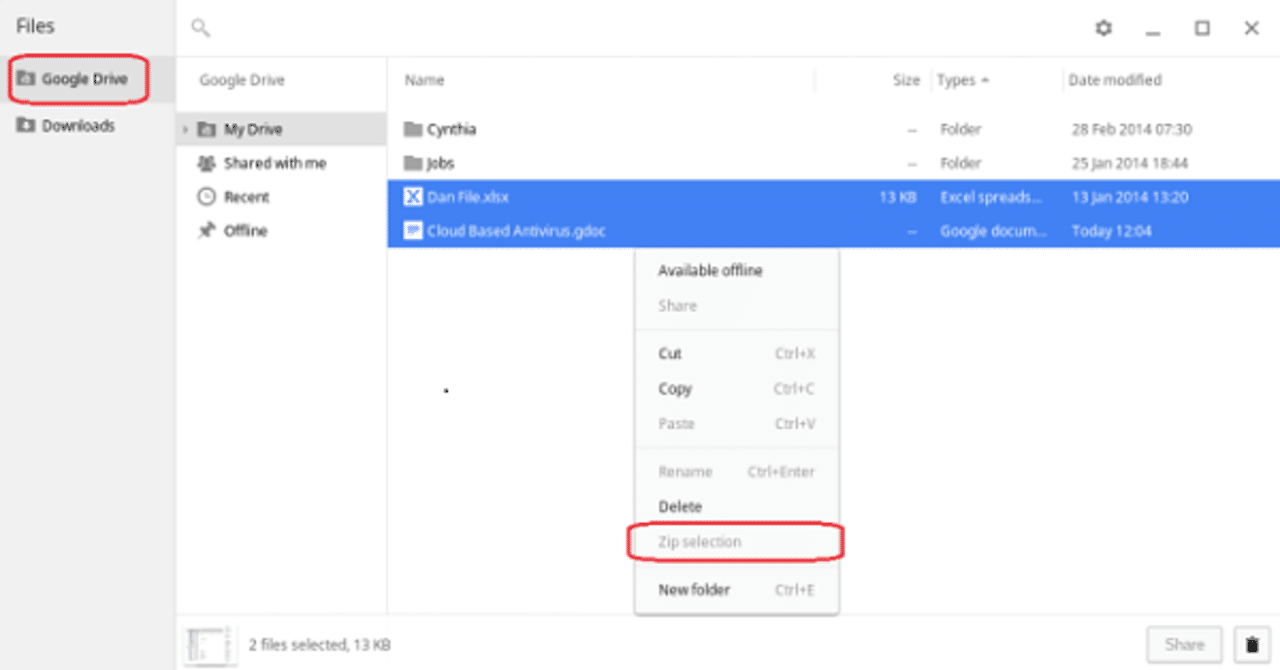
Task: Close the Files window
Action: (x=1251, y=28)
